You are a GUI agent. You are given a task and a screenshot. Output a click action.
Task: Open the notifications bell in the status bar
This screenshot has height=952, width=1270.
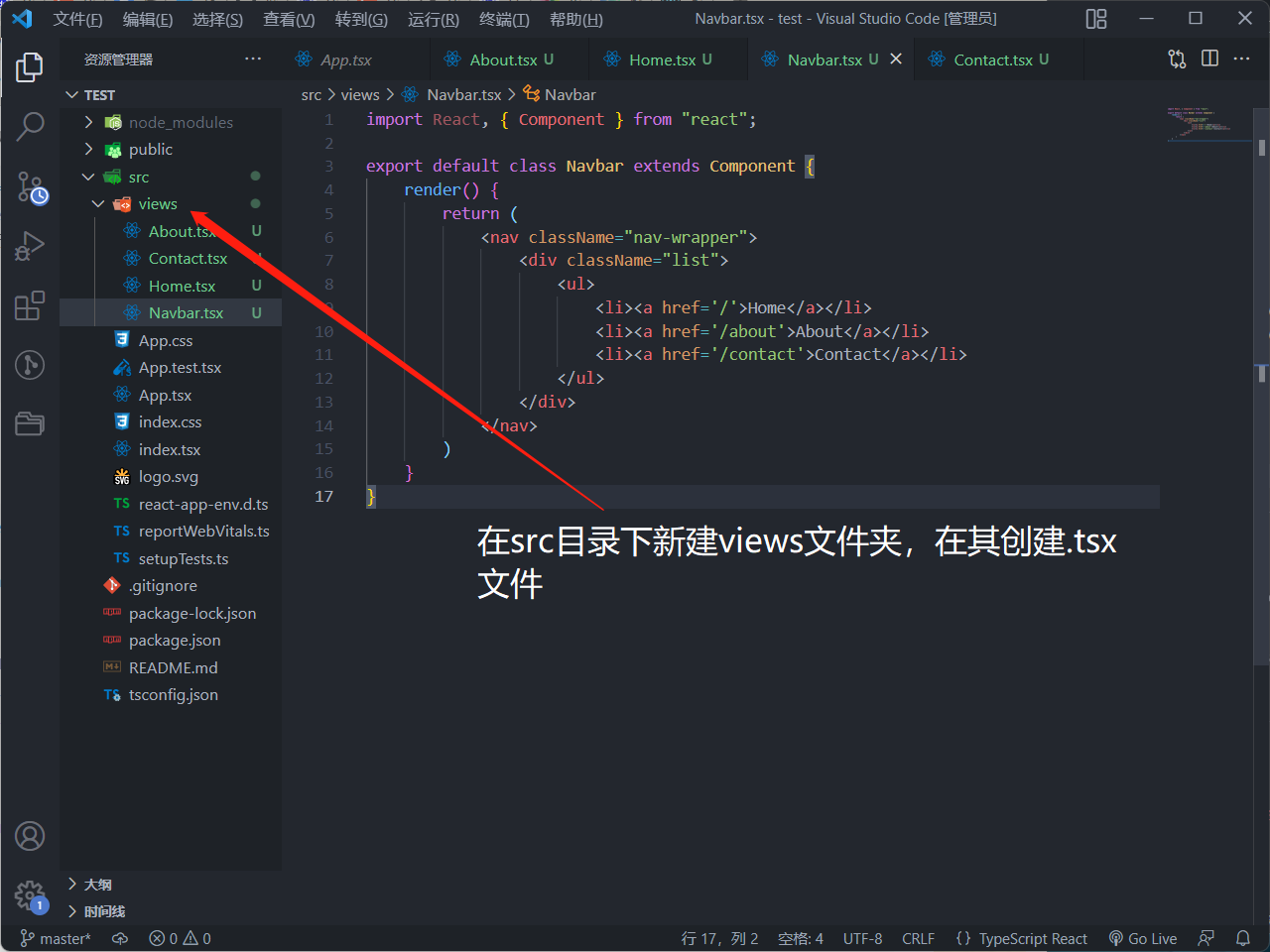[1244, 938]
